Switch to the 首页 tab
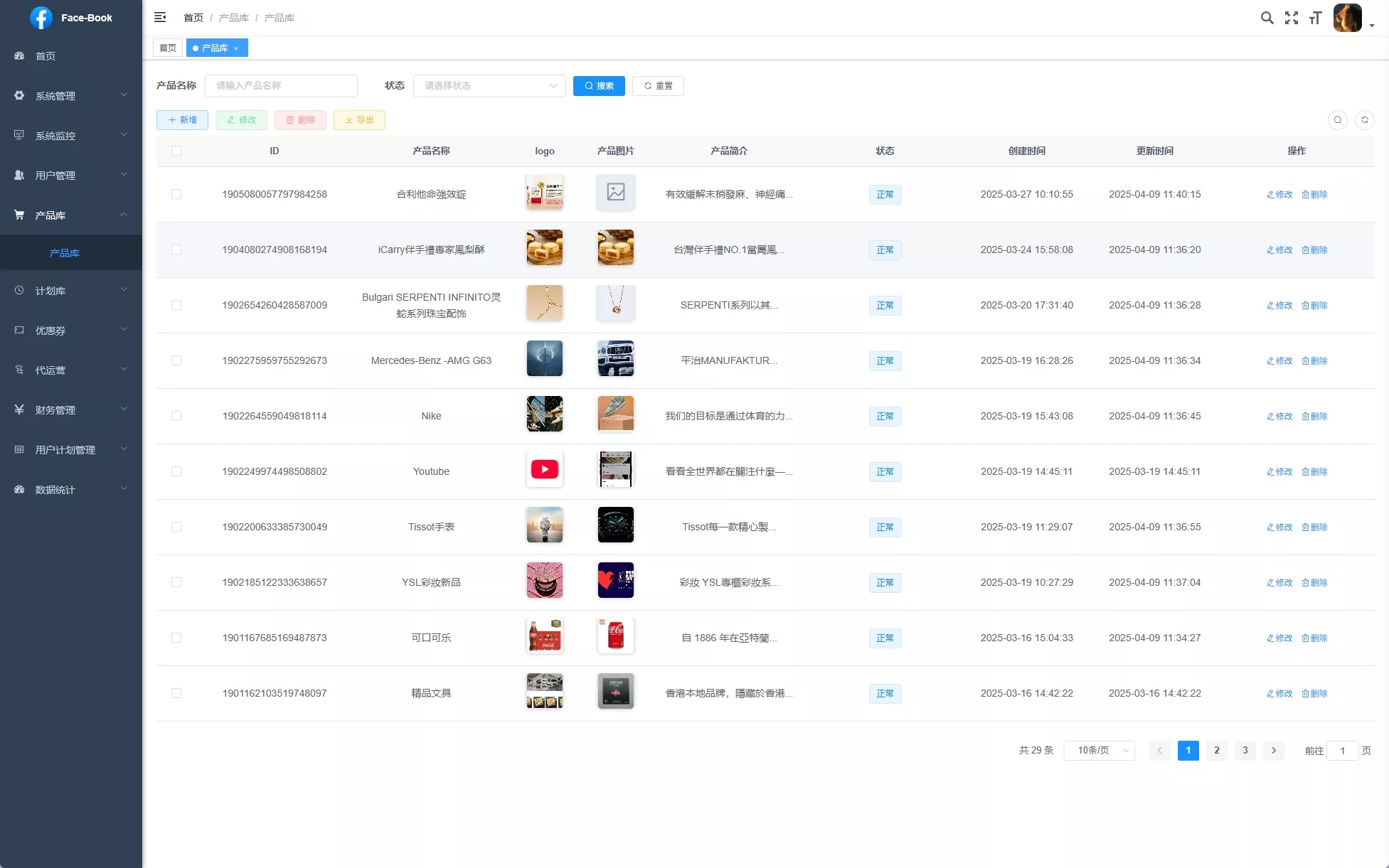1389x868 pixels. (x=168, y=48)
